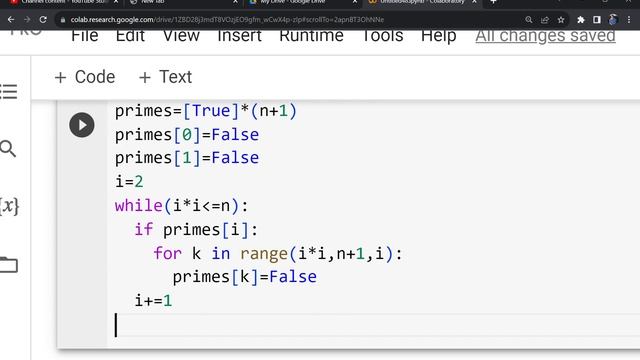The width and height of the screenshot is (640, 360).
Task: Click the browser forward arrow
Action: [27, 20]
